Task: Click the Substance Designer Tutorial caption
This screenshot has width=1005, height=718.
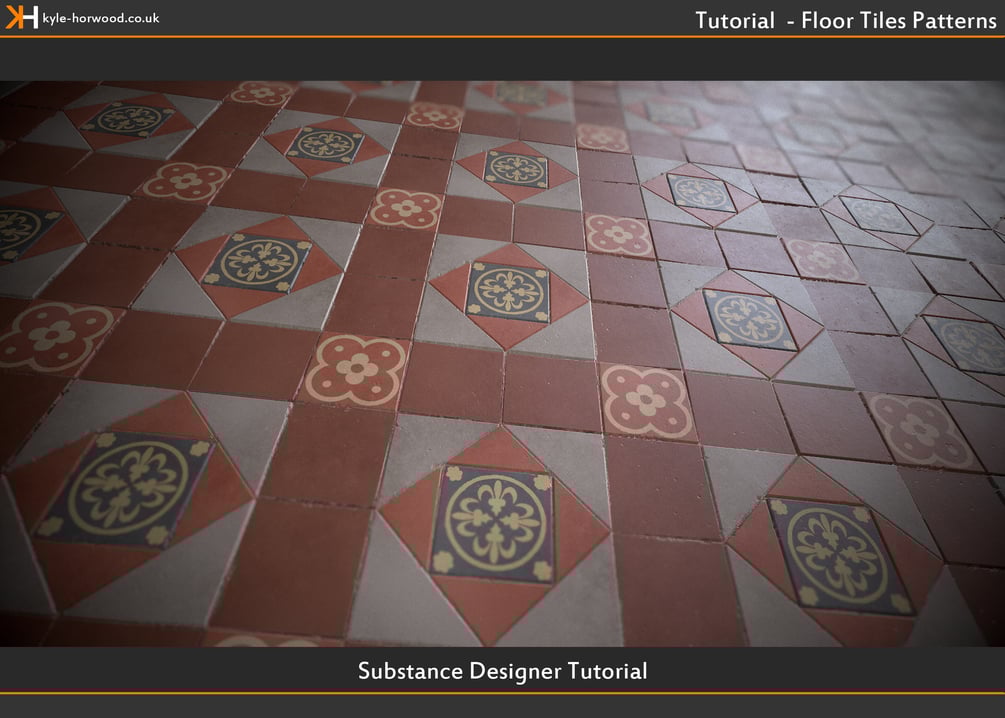Action: pyautogui.click(x=502, y=671)
